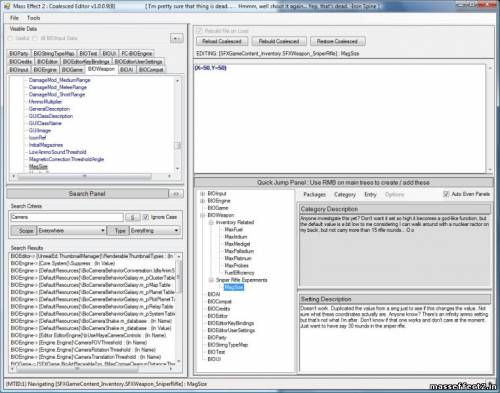Click the Restore Coalesced button
500x393 pixels.
pyautogui.click(x=337, y=41)
